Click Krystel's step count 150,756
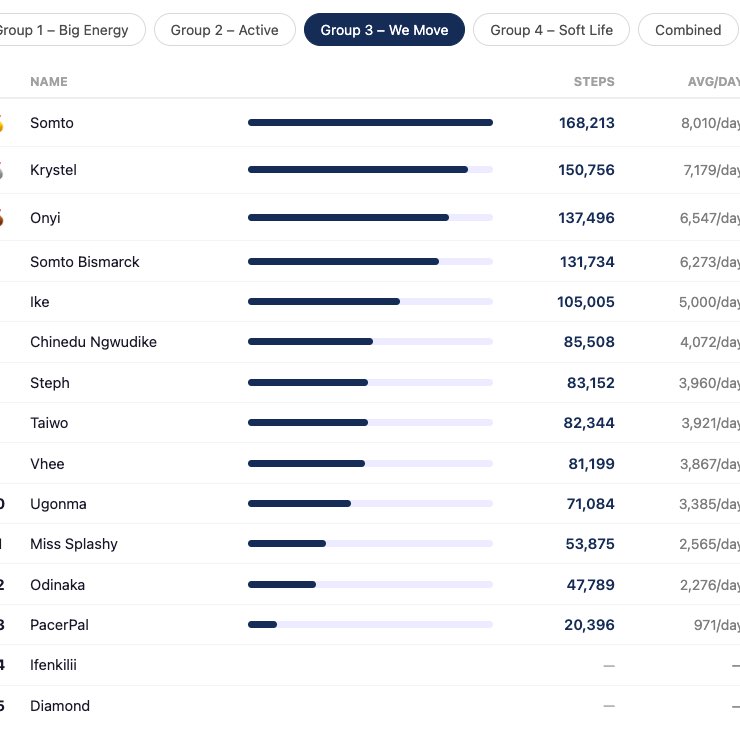Image resolution: width=740 pixels, height=739 pixels. click(x=586, y=170)
